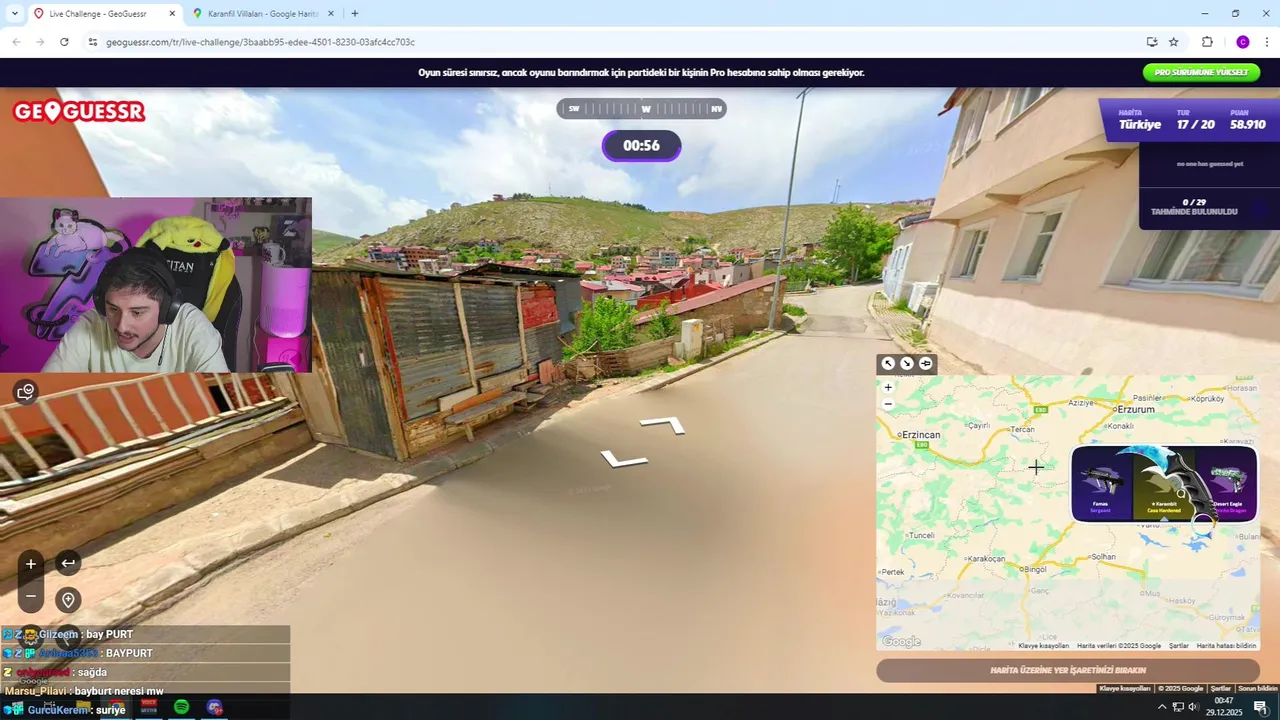This screenshot has width=1280, height=720.
Task: Open Spotify from the taskbar
Action: point(181,707)
